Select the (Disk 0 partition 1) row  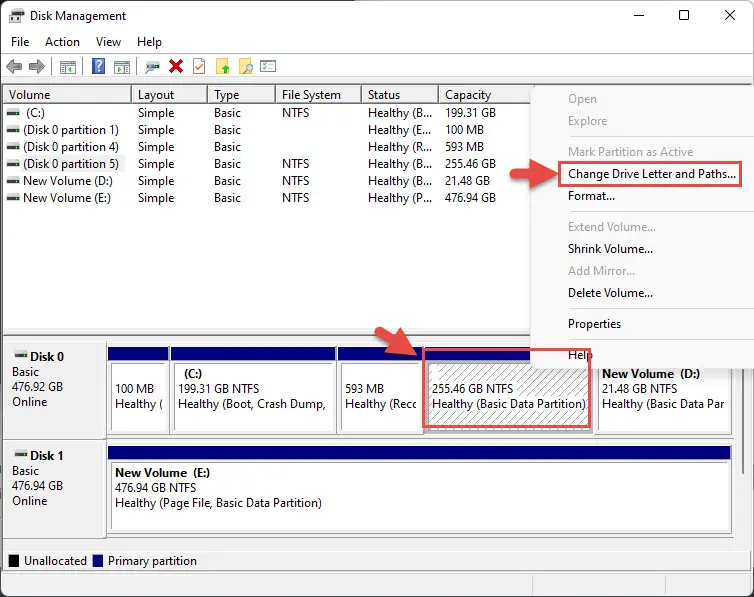click(267, 130)
